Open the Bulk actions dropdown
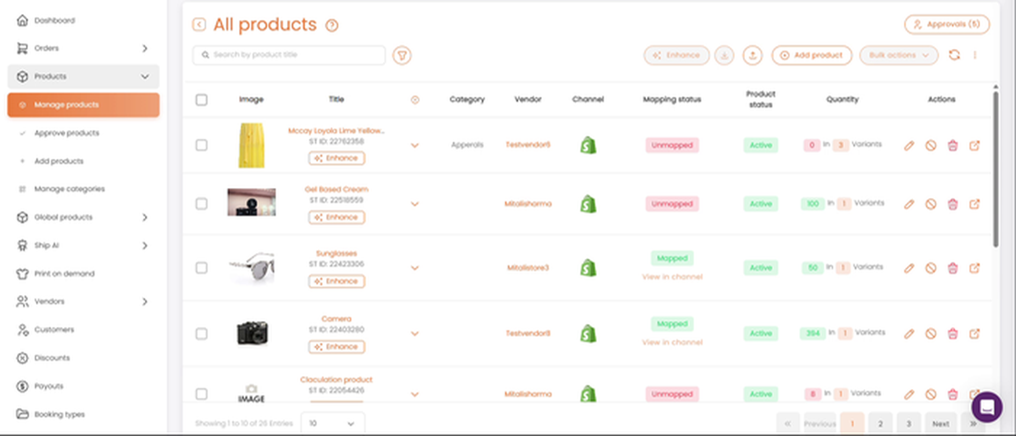Image resolution: width=1016 pixels, height=436 pixels. click(899, 56)
